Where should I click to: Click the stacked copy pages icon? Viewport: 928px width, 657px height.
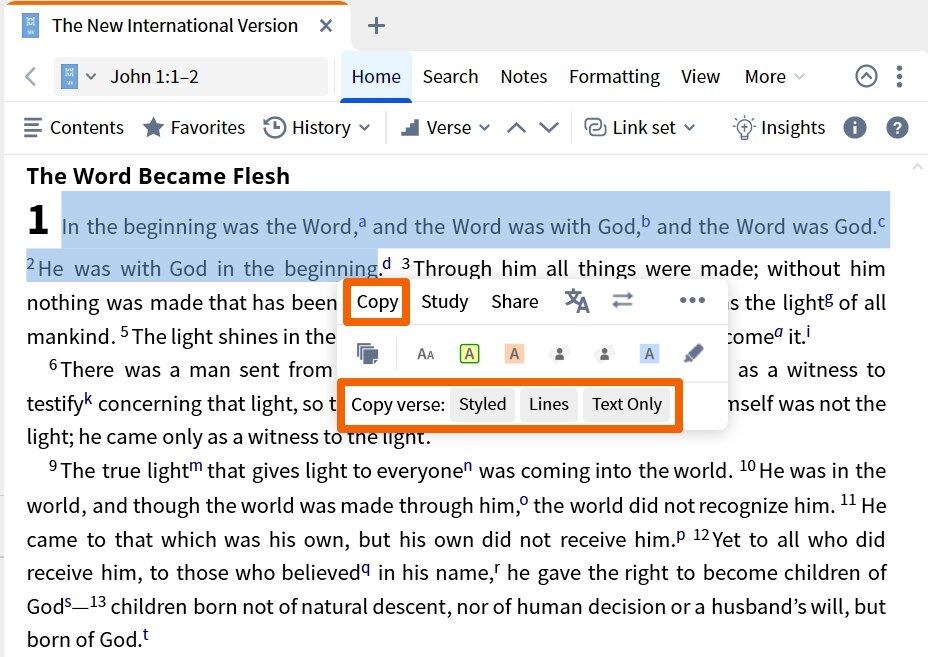point(368,353)
